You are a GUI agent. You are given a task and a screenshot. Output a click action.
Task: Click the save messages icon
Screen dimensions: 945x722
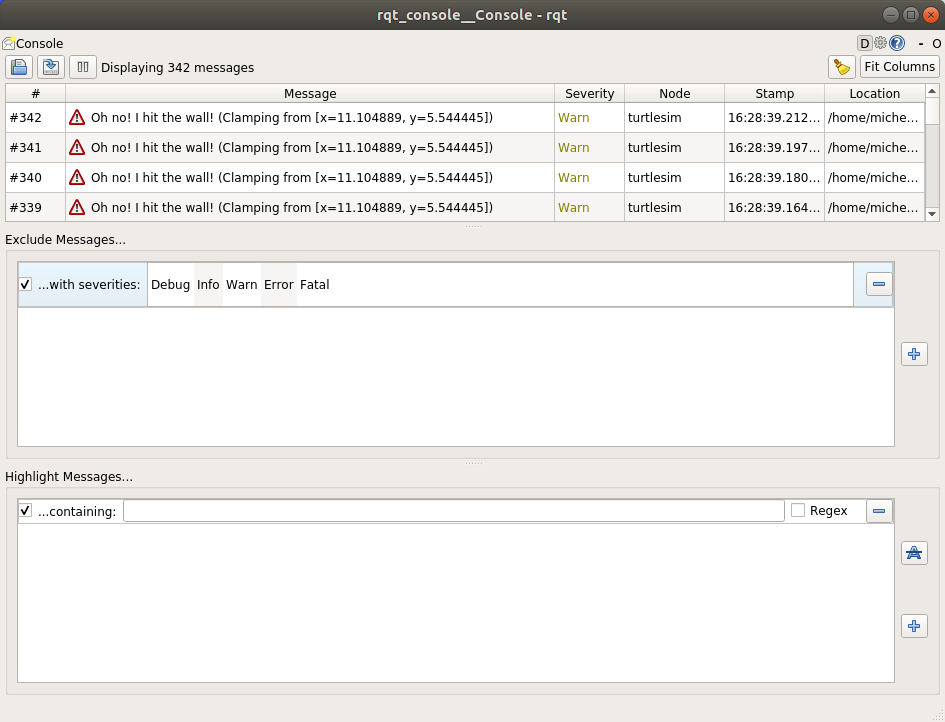click(x=19, y=67)
